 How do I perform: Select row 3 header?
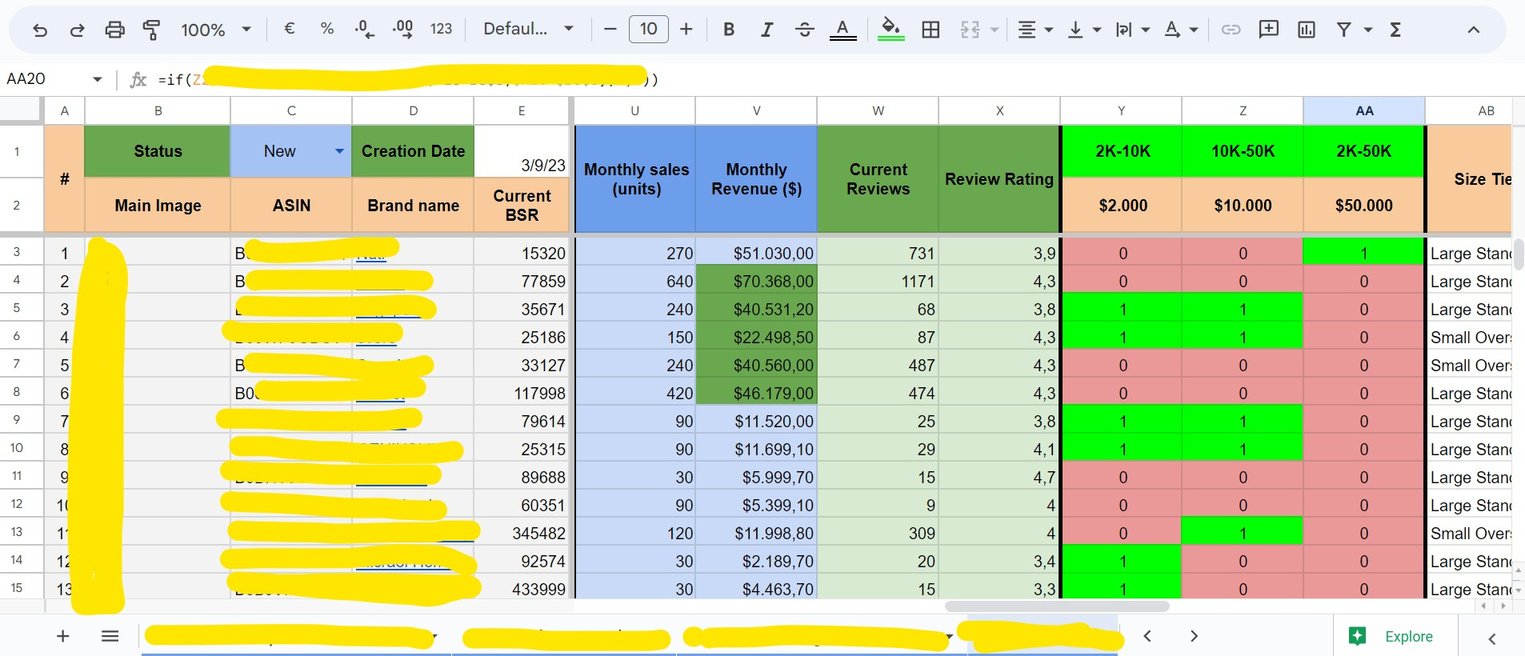pos(16,253)
